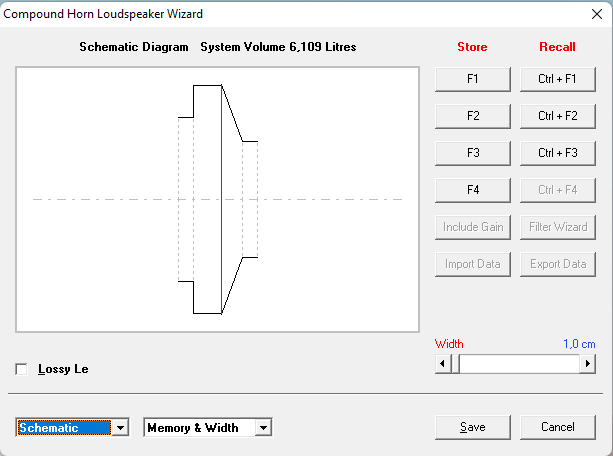
Task: Click the schematic diagram canvas area
Action: [217, 199]
